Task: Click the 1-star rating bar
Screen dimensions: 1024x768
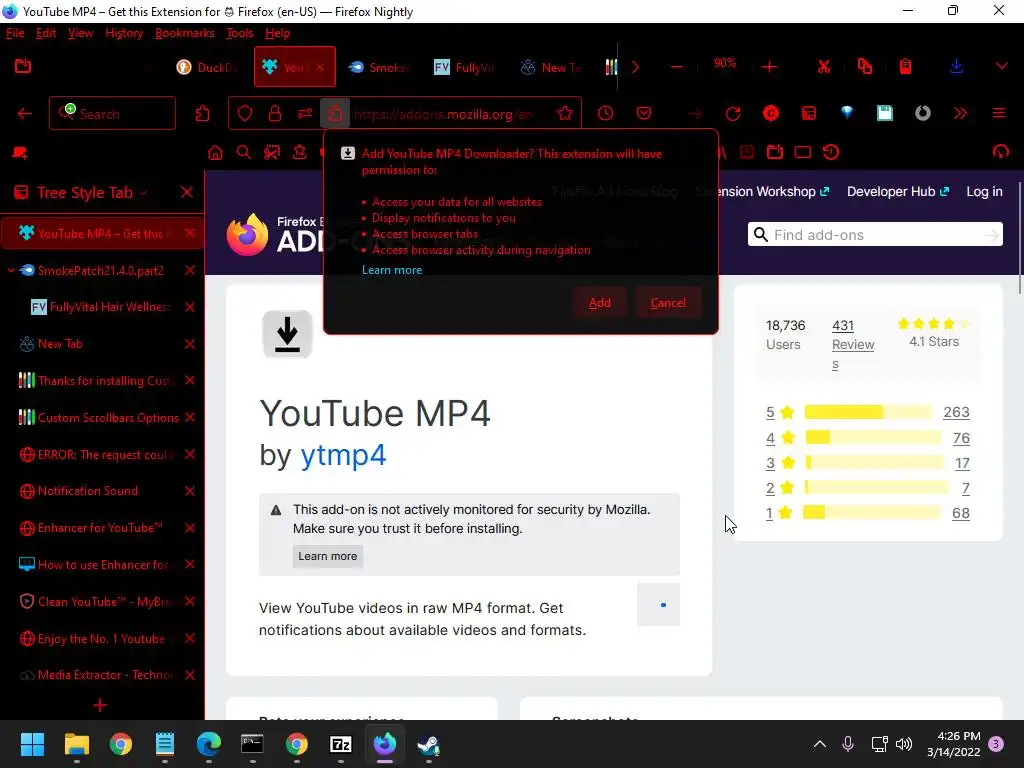Action: tap(871, 513)
